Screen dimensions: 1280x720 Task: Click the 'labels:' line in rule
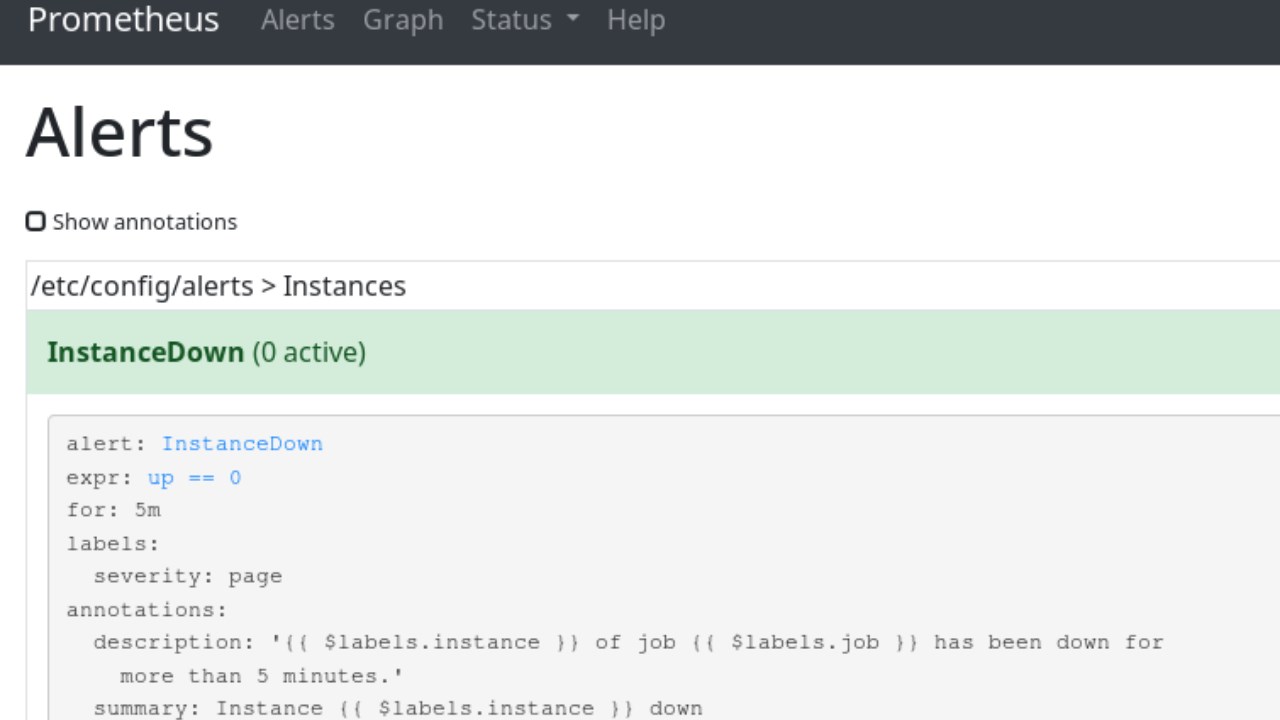[x=113, y=544]
